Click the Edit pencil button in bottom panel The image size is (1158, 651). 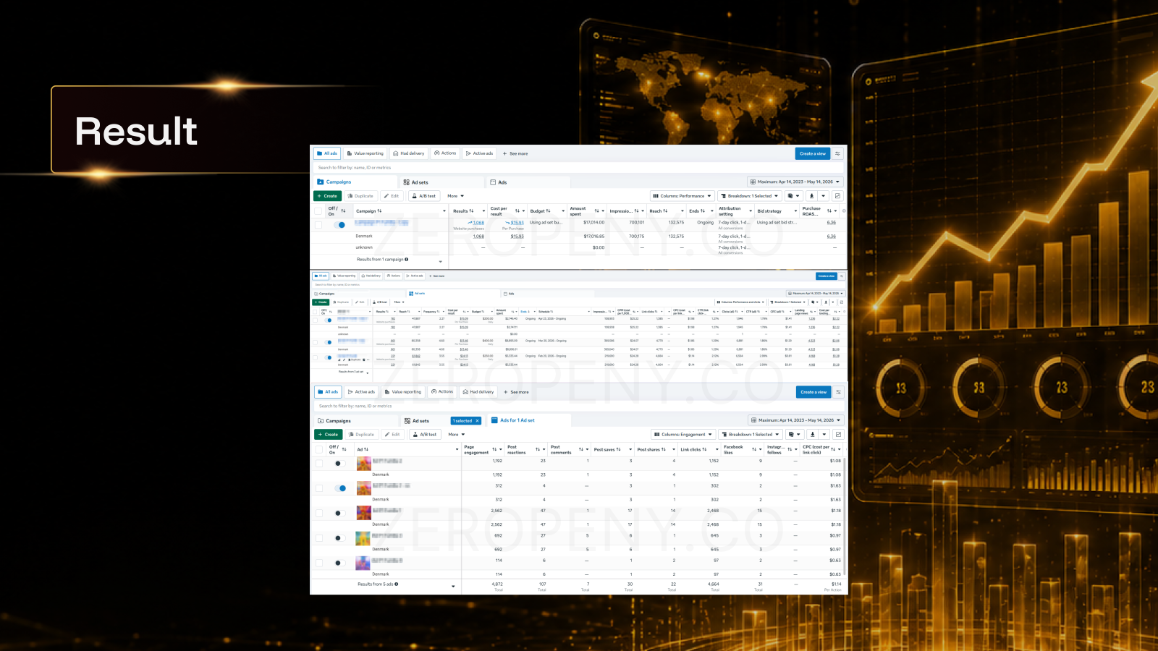(392, 434)
